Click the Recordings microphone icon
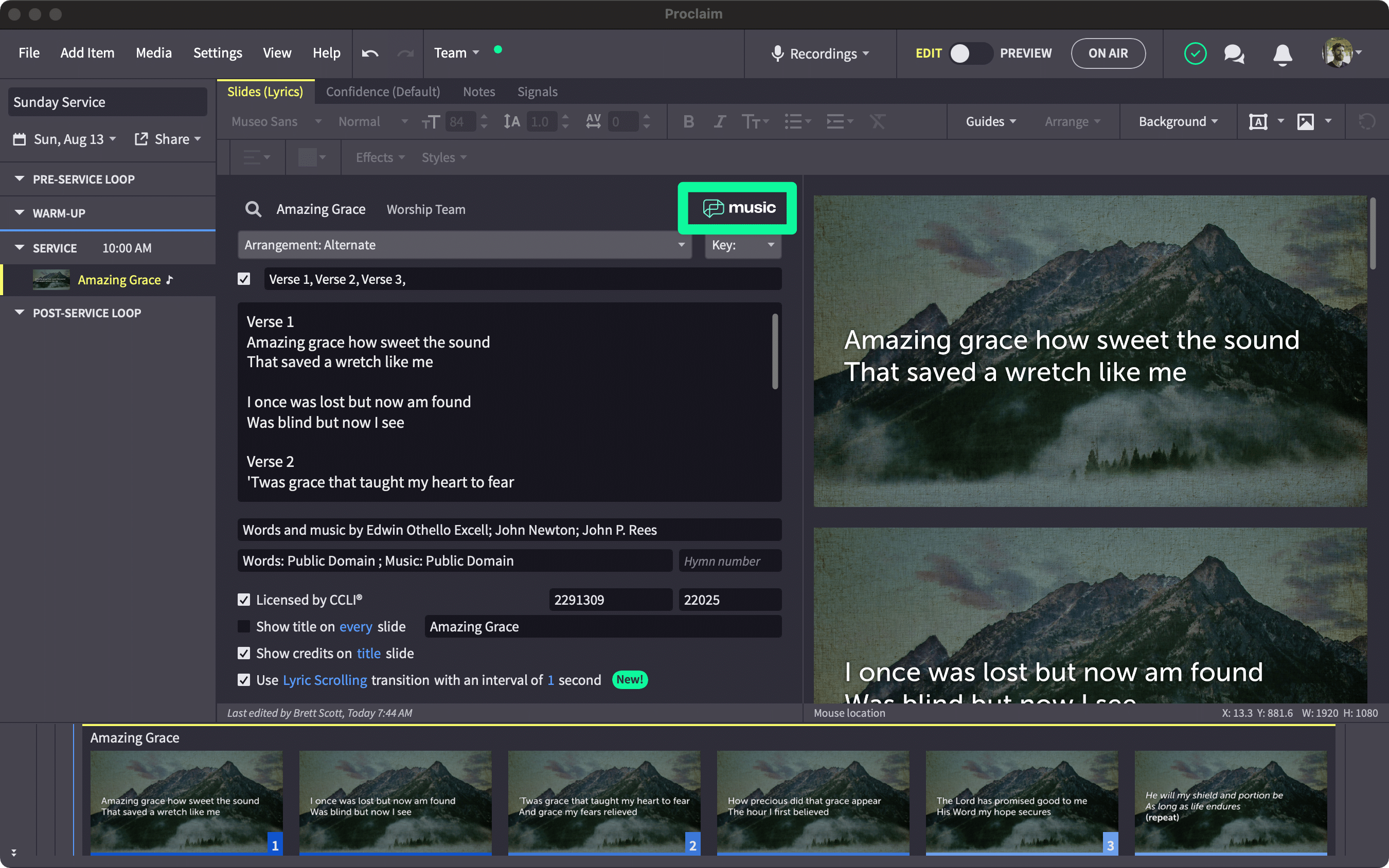Viewport: 1389px width, 868px height. [777, 53]
